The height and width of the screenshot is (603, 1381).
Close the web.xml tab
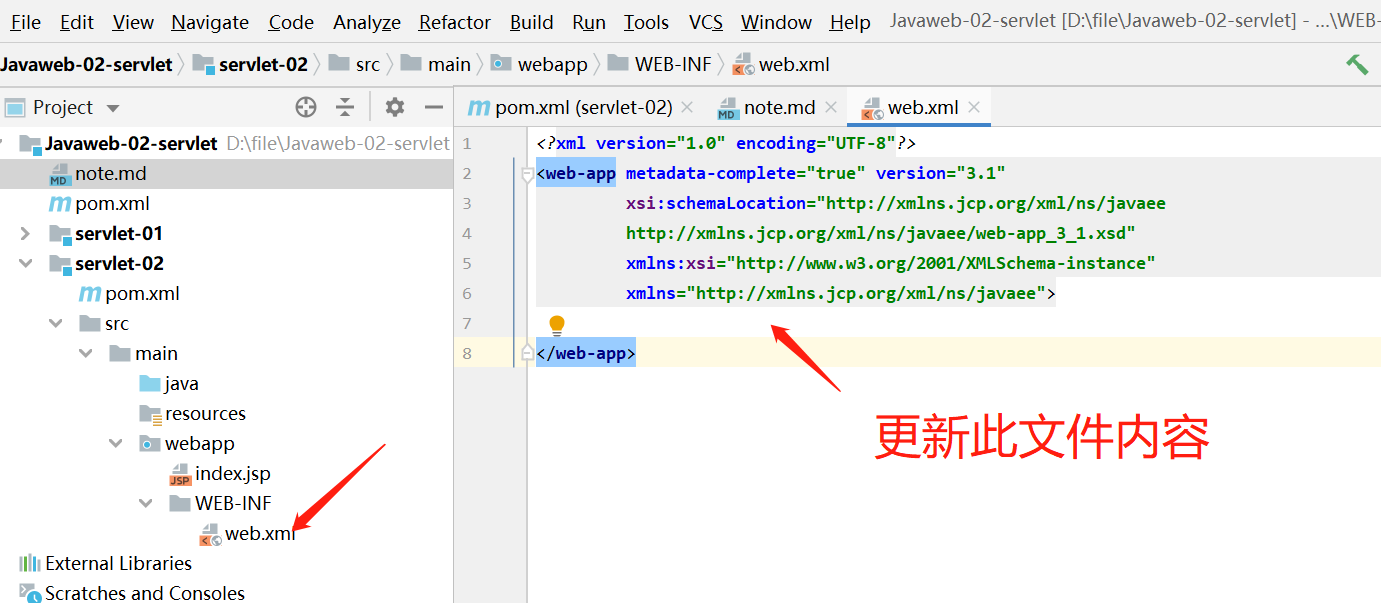pos(974,107)
